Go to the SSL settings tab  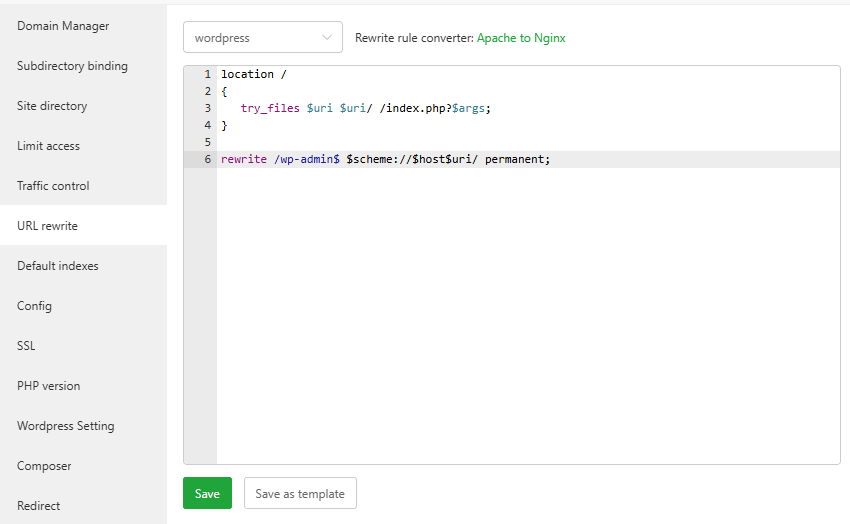coord(26,346)
